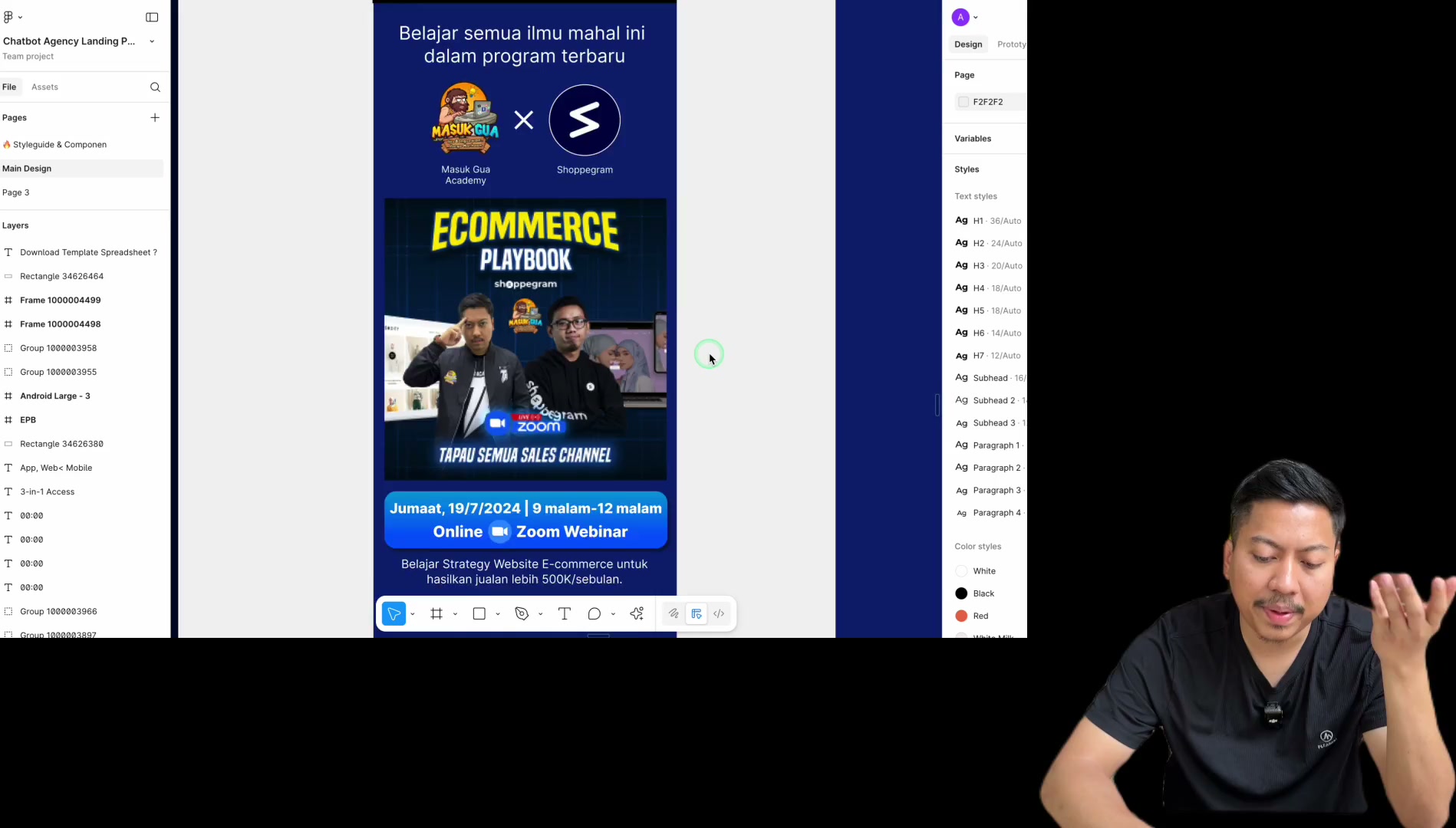Screen dimensions: 1456x828
Task: Switch to Dev Mode code toggle
Action: [x=719, y=614]
